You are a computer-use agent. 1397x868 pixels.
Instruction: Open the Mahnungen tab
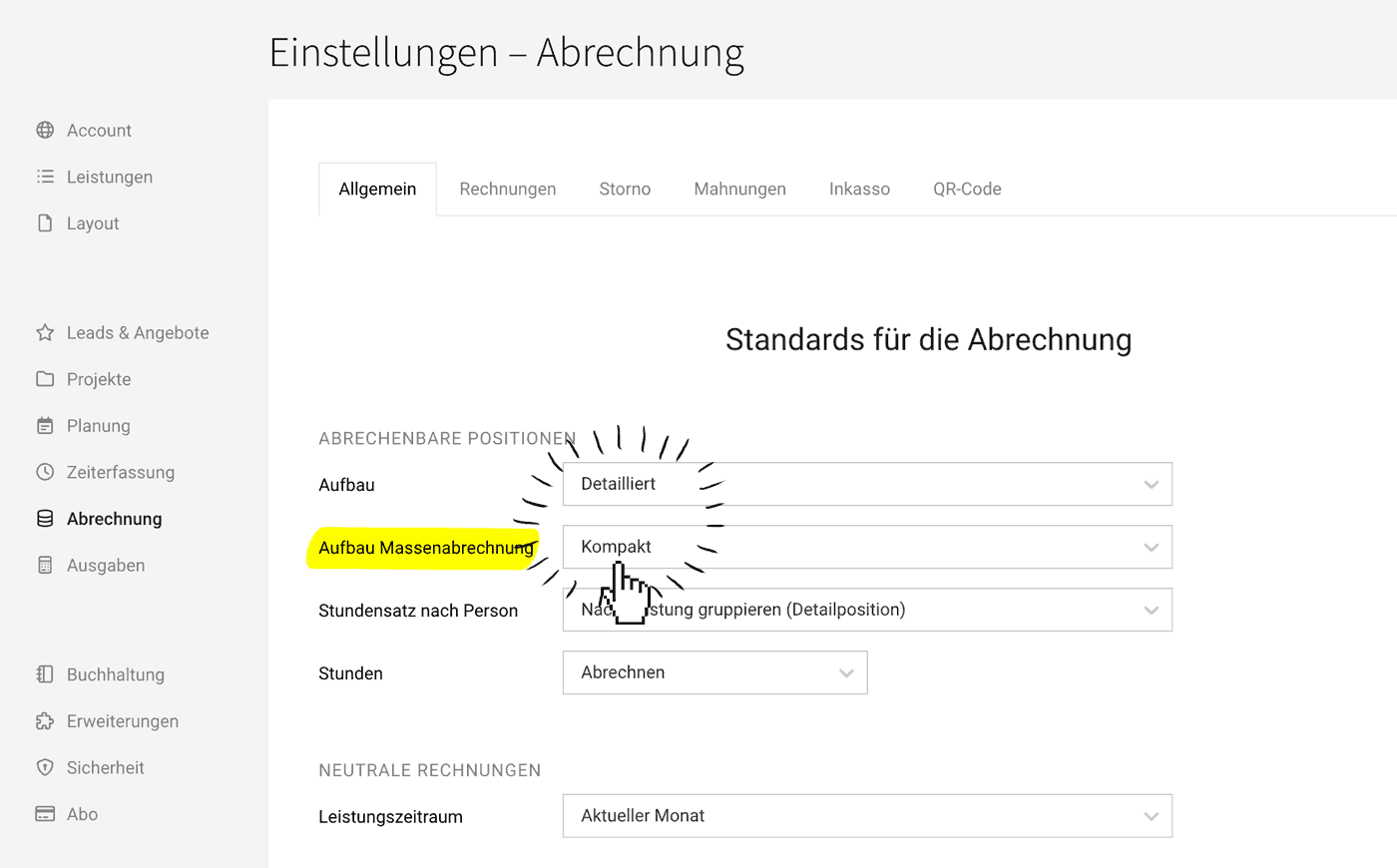pyautogui.click(x=740, y=189)
